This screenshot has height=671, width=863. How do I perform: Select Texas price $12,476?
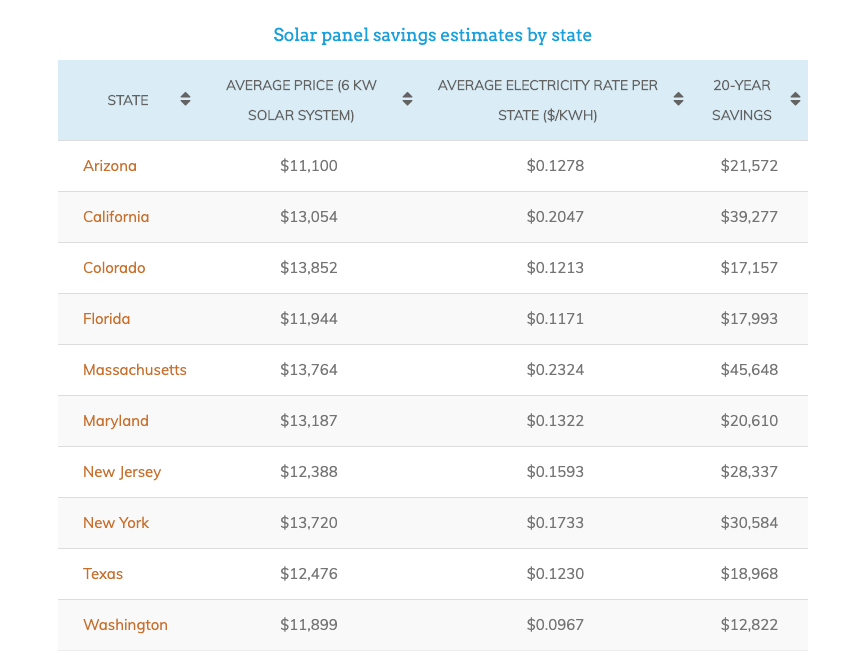coord(309,574)
